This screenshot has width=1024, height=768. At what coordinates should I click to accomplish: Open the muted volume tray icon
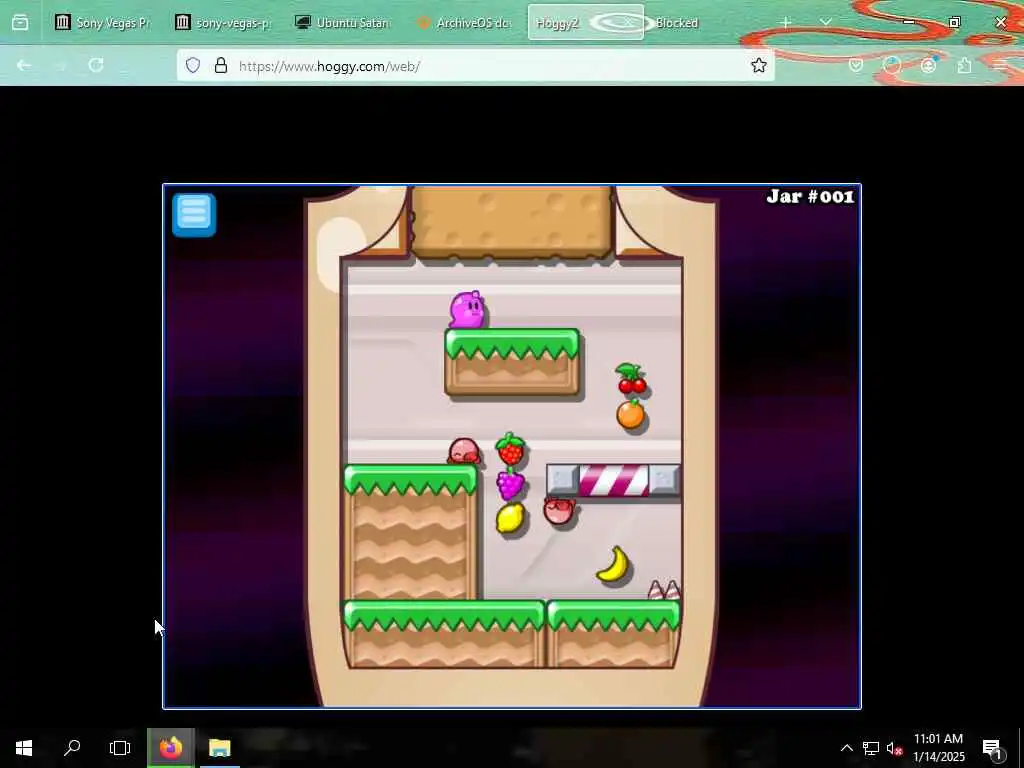[894, 748]
